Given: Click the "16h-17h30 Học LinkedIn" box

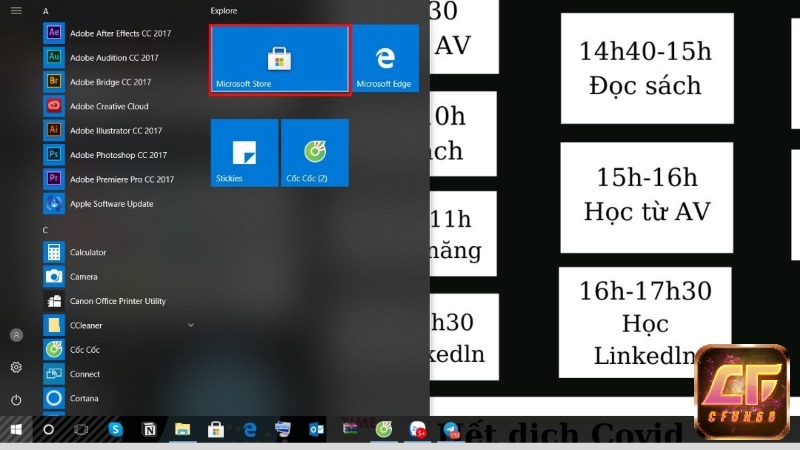Looking at the screenshot, I should pos(645,322).
